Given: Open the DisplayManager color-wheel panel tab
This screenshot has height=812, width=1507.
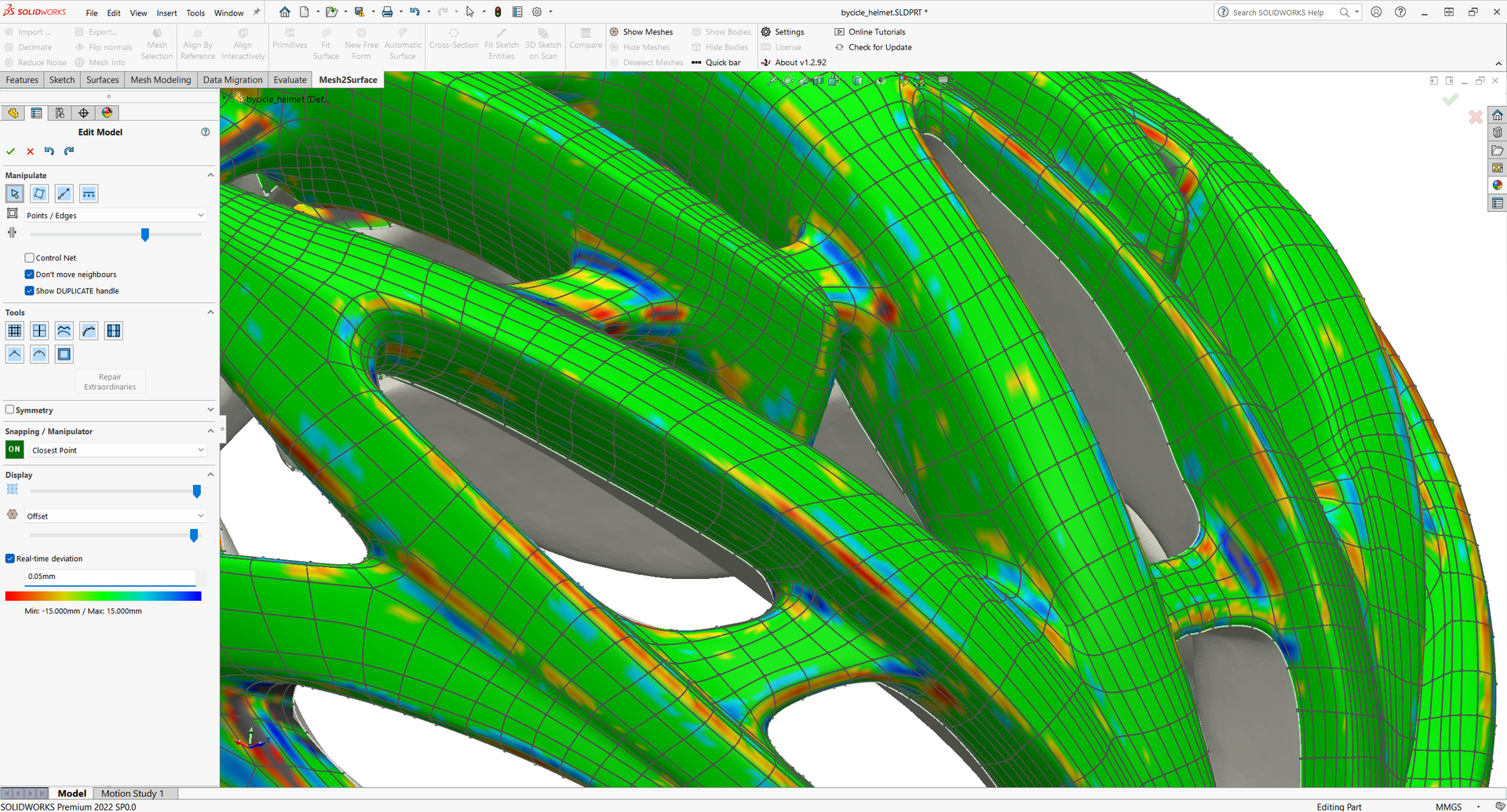Looking at the screenshot, I should click(108, 113).
